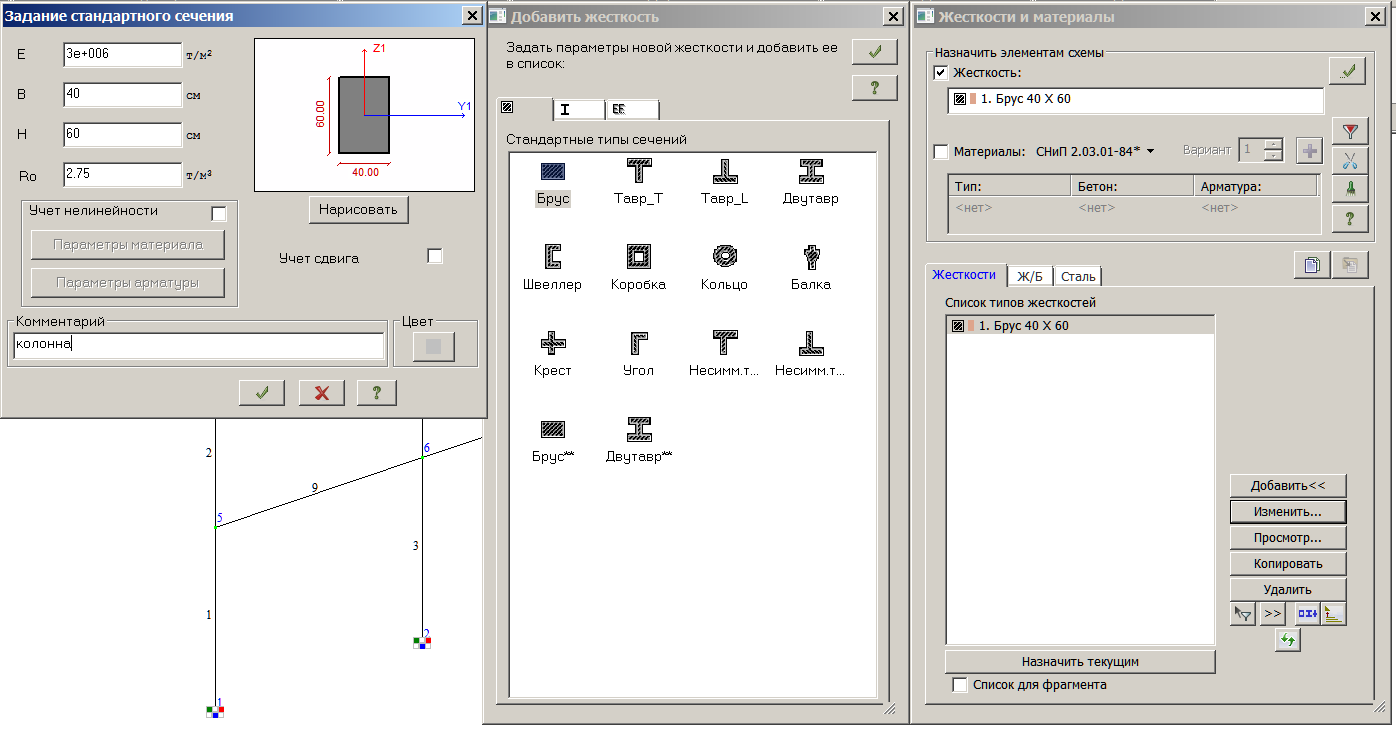Viewport: 1396px width, 731px height.
Task: Click the Назначить текущим button
Action: tap(1080, 662)
